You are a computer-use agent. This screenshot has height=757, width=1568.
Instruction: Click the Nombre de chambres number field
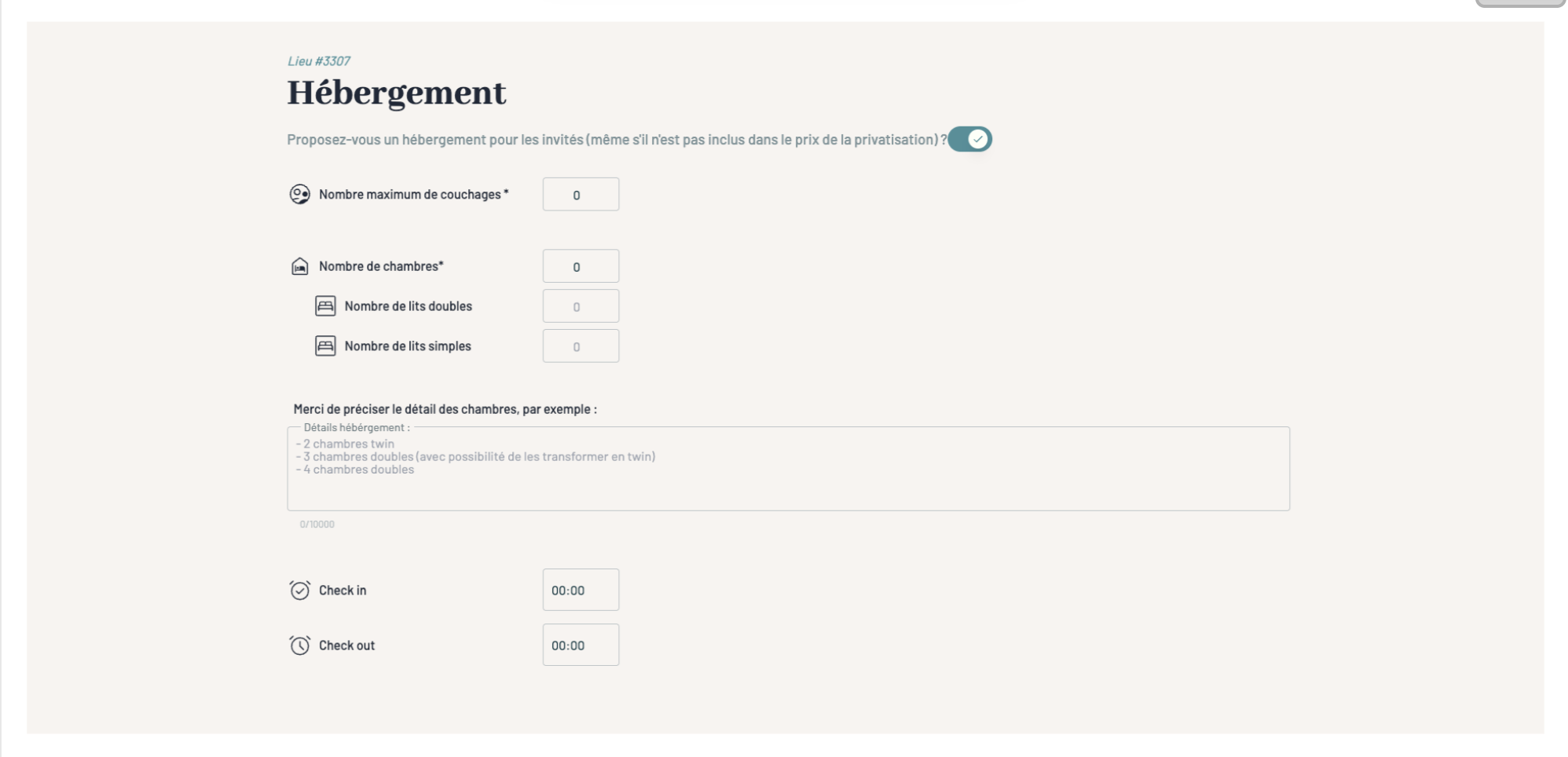click(x=581, y=267)
